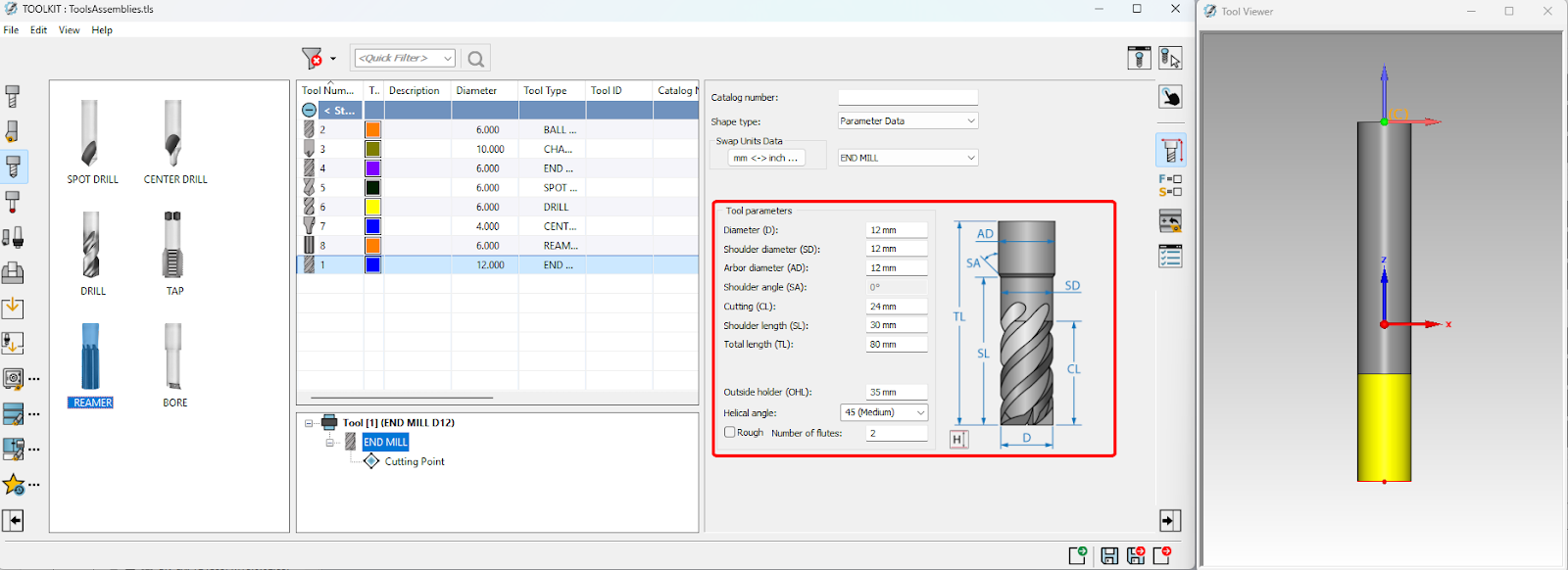Click the SPOT DRILL tool icon
Screen dimensions: 1568x570
point(89,134)
